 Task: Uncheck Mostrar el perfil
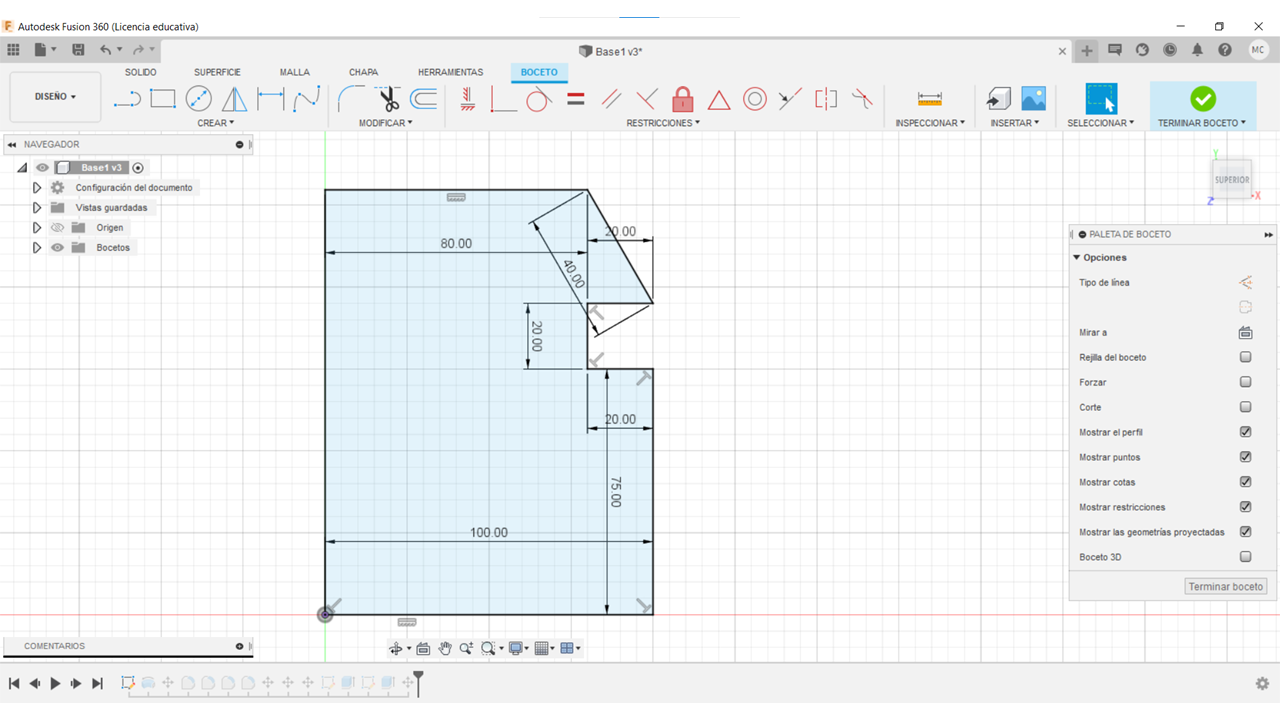click(x=1246, y=432)
